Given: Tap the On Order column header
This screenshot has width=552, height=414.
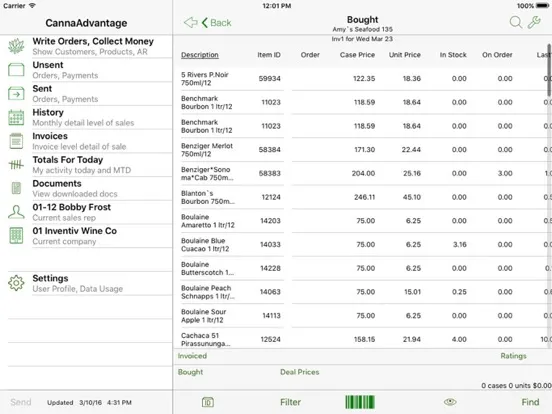Looking at the screenshot, I should (497, 55).
